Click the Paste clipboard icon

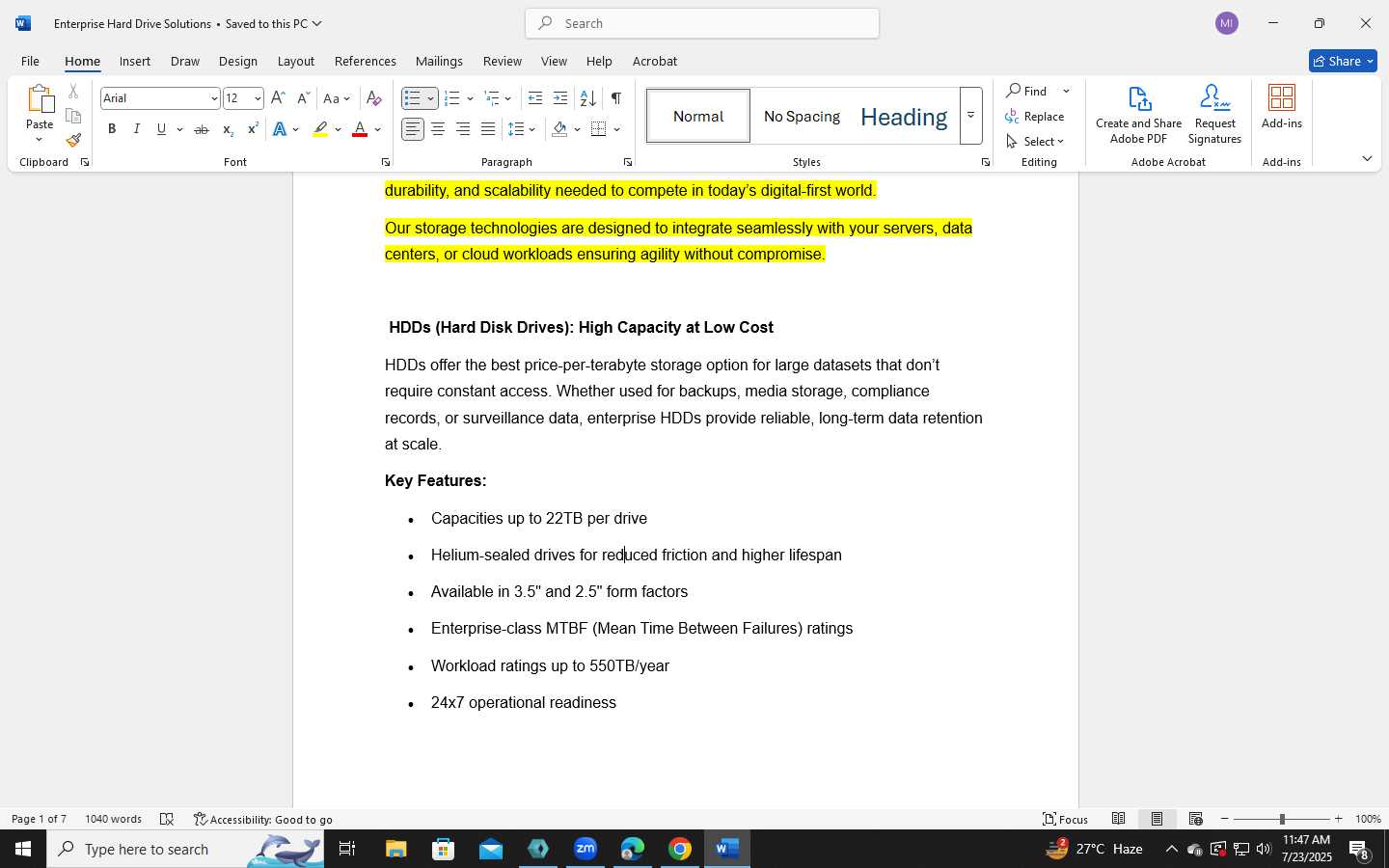[x=40, y=99]
